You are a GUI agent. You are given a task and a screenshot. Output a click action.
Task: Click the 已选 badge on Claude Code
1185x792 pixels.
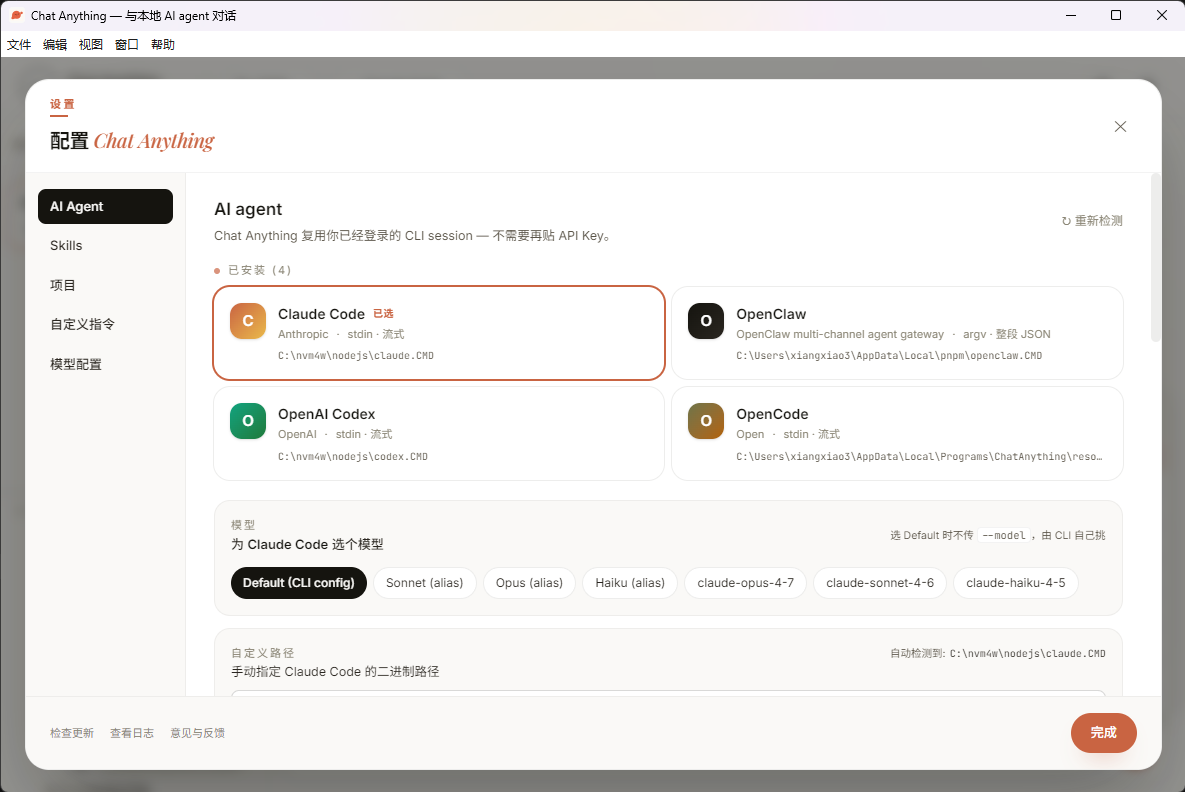tap(383, 314)
